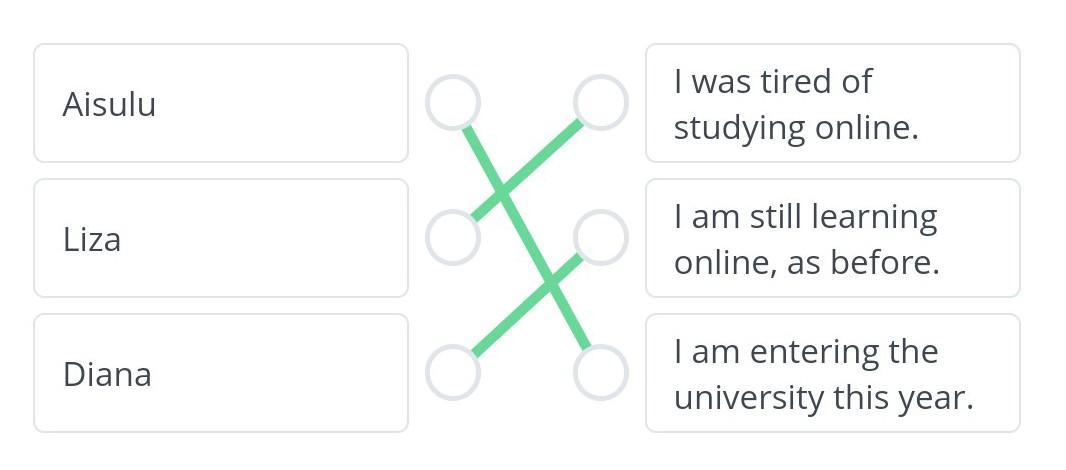Image resolution: width=1066 pixels, height=470 pixels.
Task: Click the words 'university this year.'
Action: click(x=824, y=397)
